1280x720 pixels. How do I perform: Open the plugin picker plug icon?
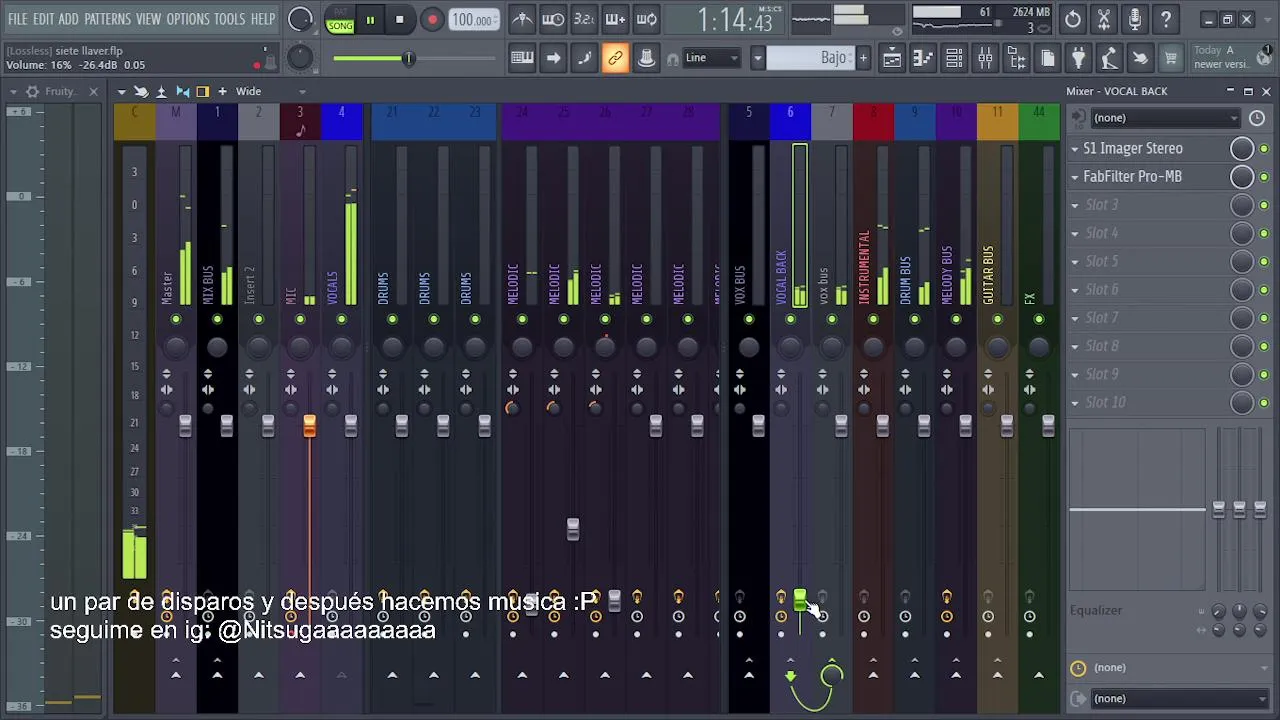1078,59
